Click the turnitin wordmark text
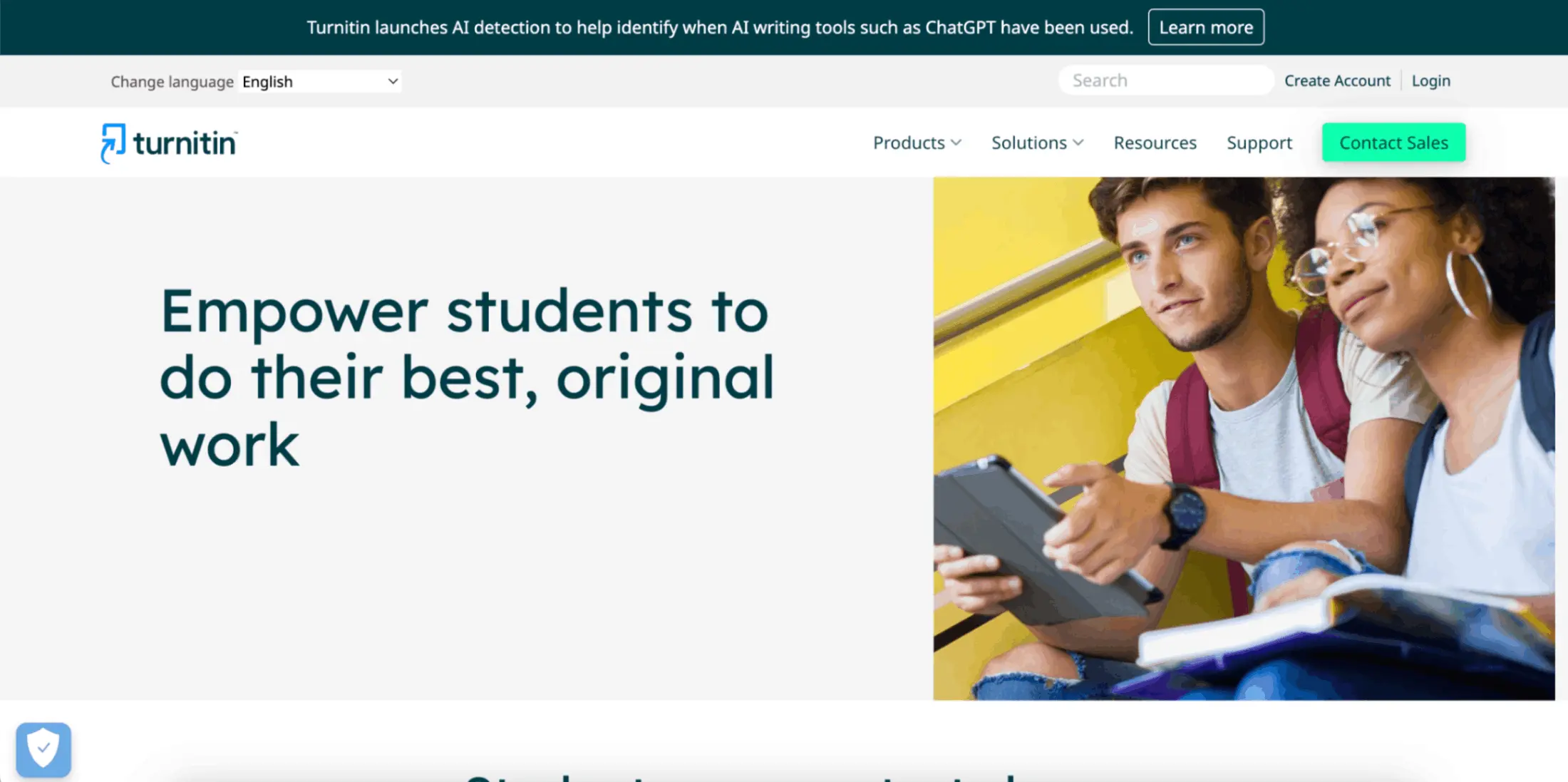The image size is (1568, 782). pyautogui.click(x=185, y=143)
